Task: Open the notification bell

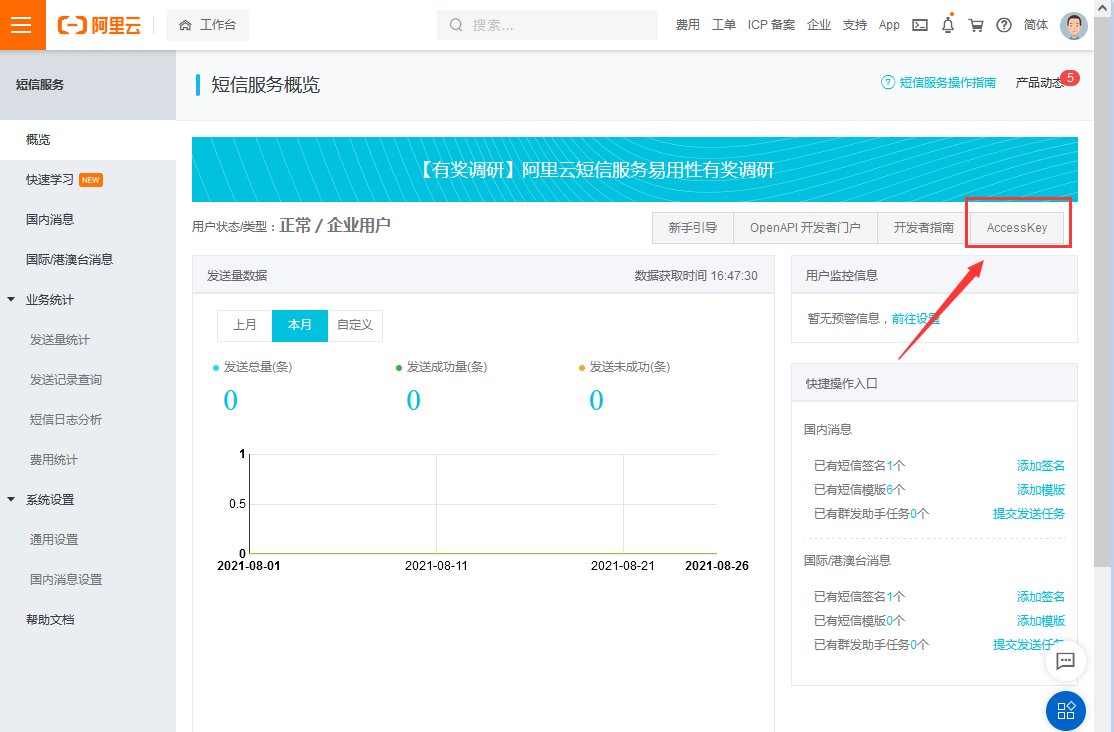Action: [x=947, y=25]
